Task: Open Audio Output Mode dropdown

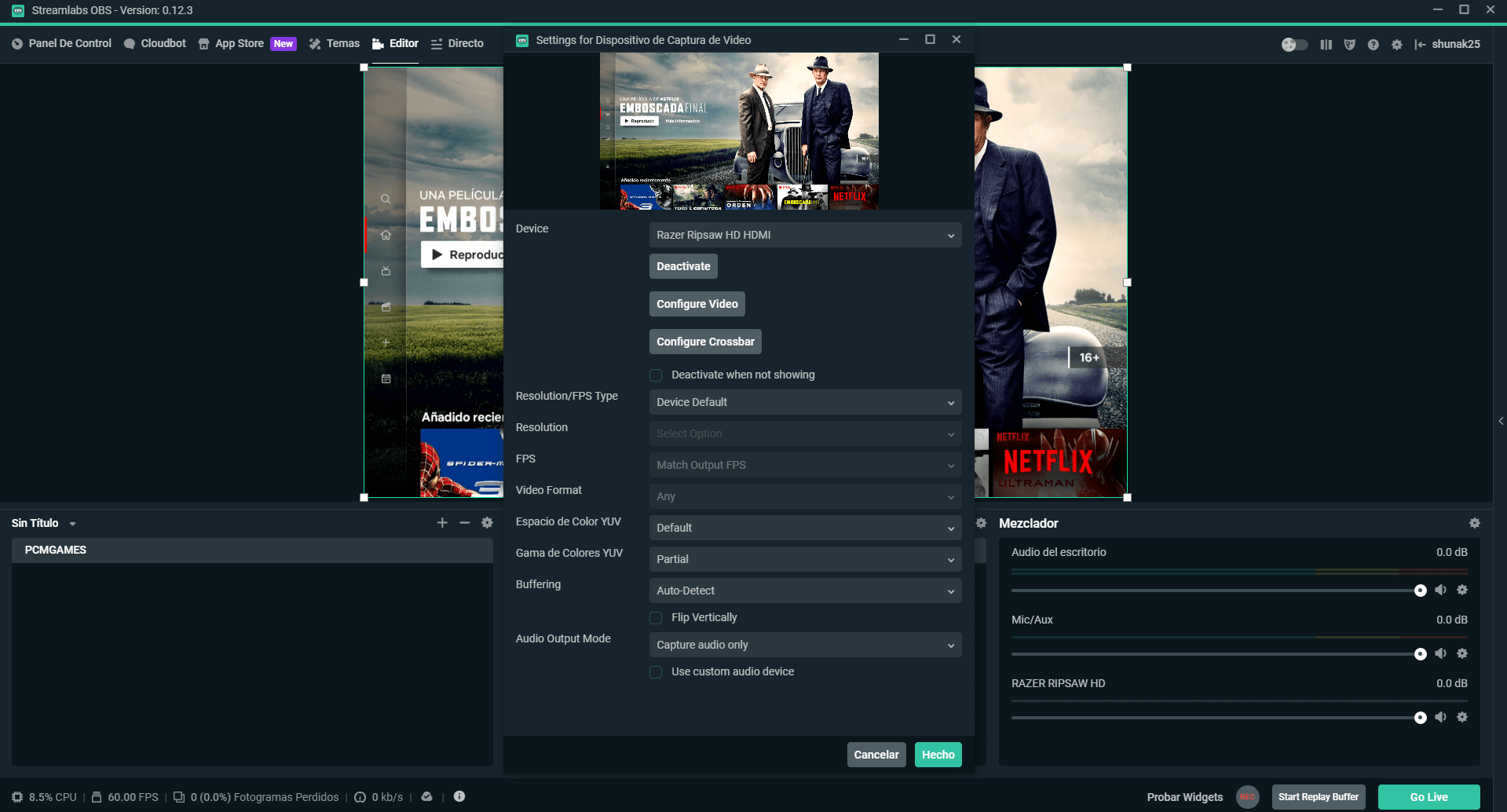Action: tap(805, 645)
